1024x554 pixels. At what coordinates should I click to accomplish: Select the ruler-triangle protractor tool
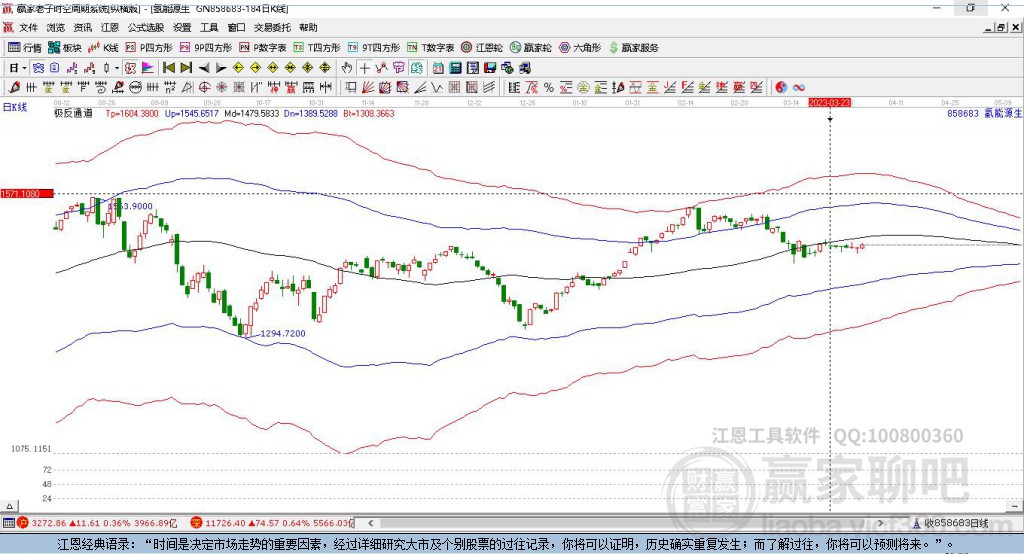coord(187,88)
